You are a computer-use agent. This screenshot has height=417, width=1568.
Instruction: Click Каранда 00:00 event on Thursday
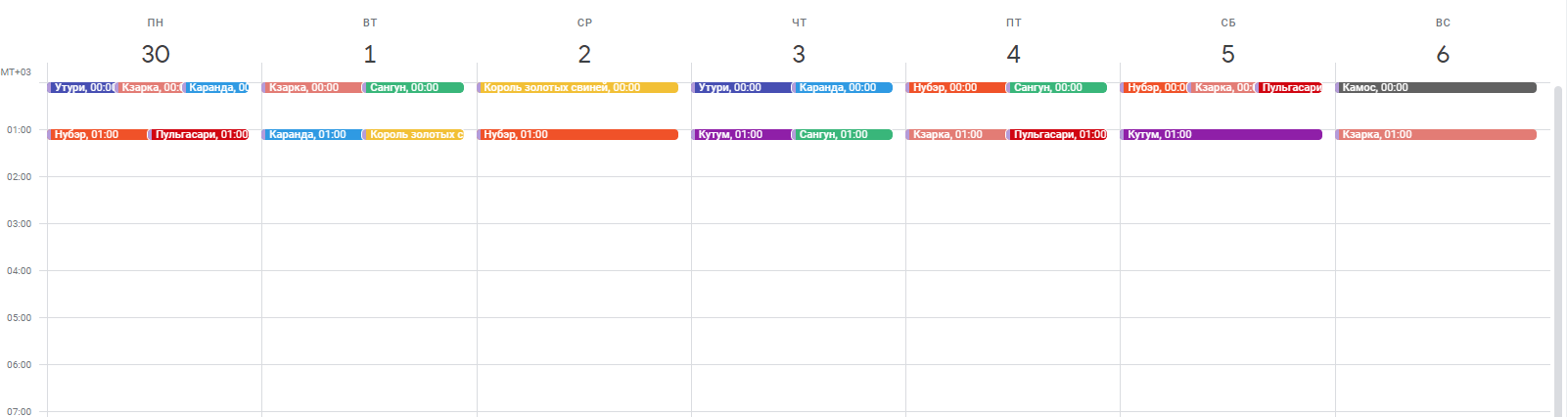(x=842, y=88)
